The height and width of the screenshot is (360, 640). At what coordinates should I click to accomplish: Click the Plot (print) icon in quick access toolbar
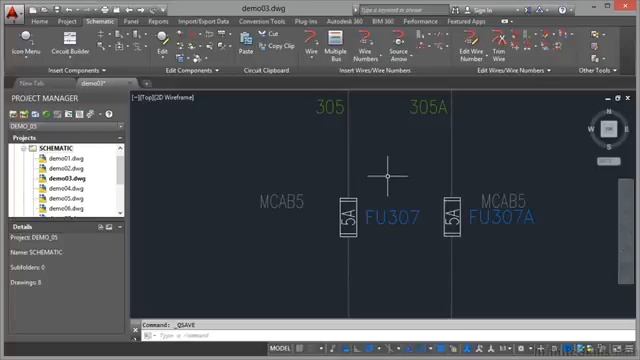(x=105, y=10)
